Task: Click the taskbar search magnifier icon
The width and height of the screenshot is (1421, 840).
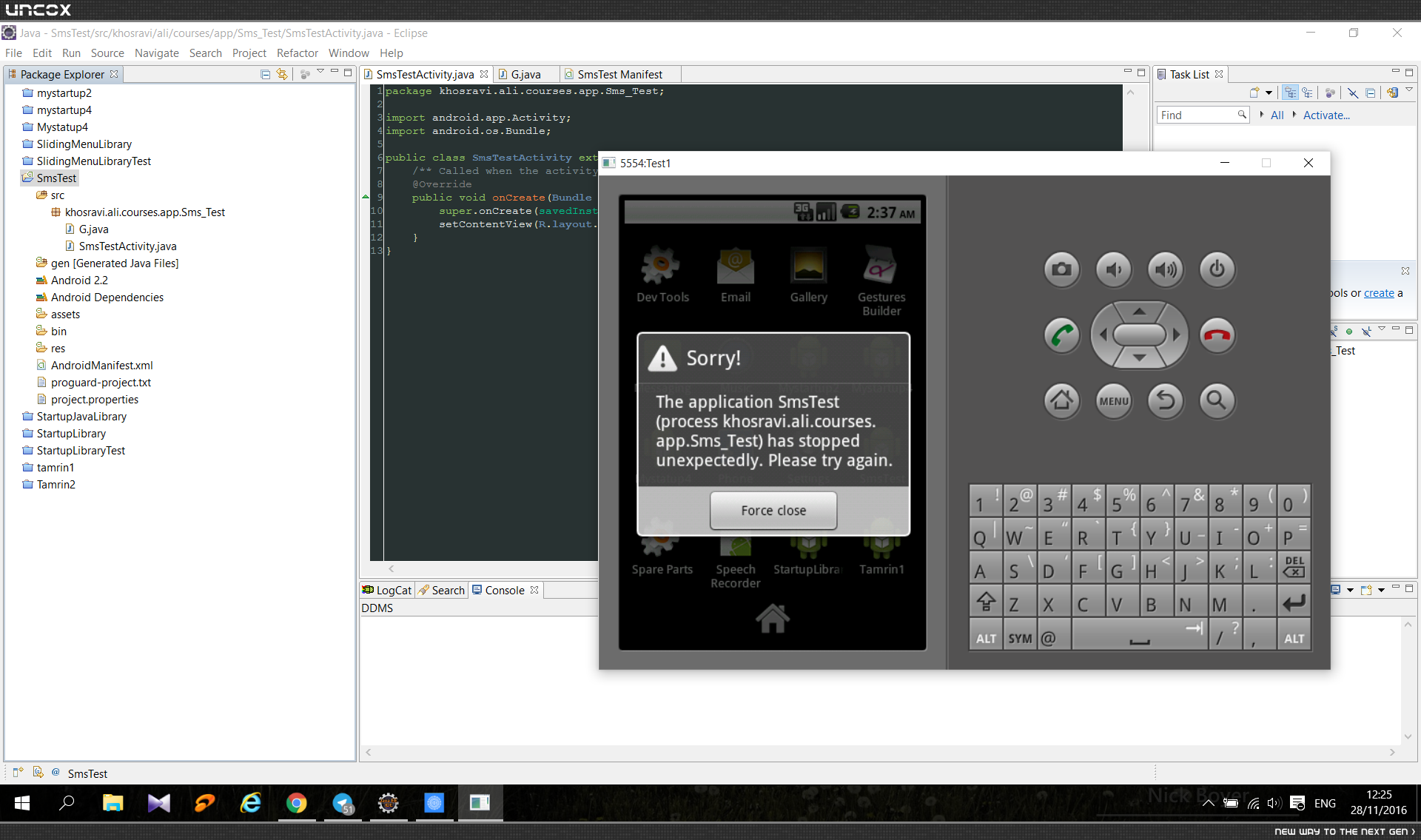Action: click(x=67, y=803)
